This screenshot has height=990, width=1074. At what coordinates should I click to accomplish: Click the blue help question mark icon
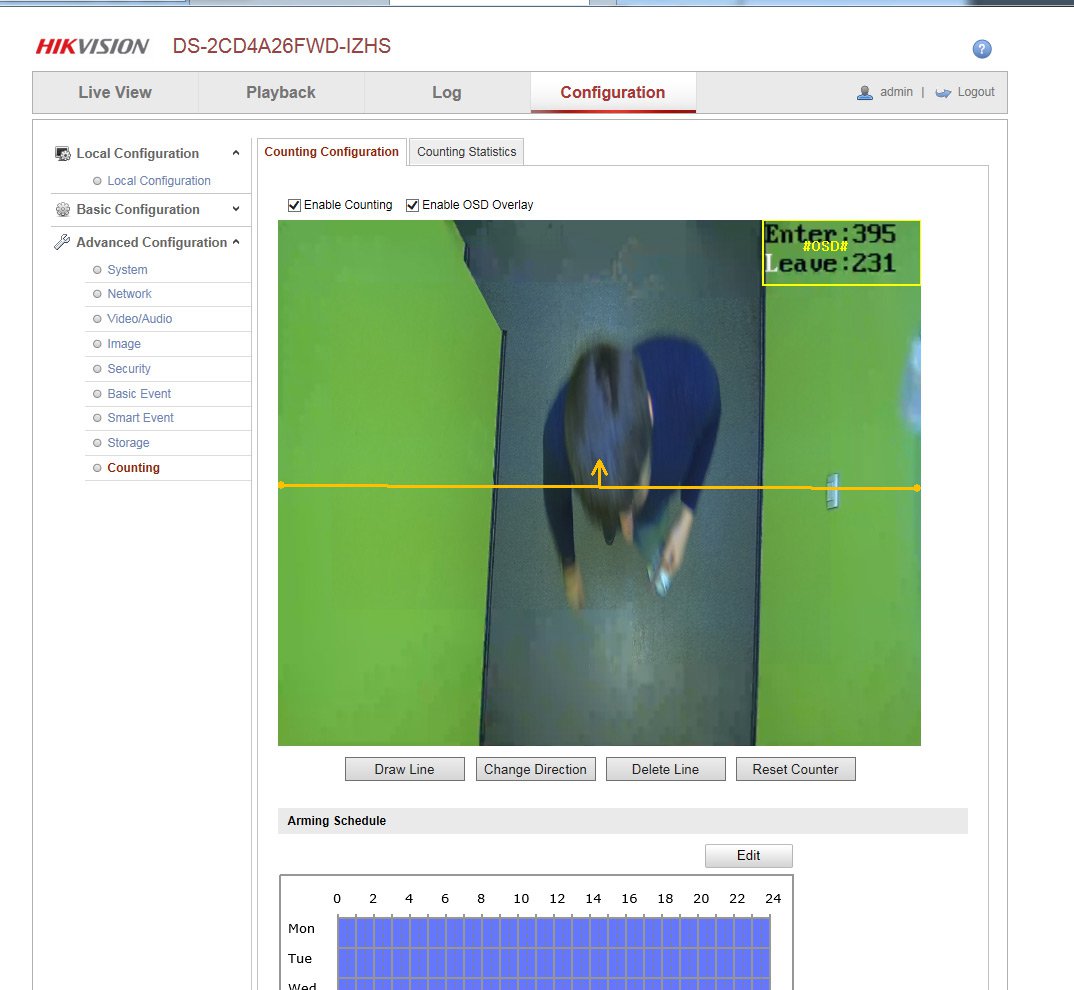point(981,49)
